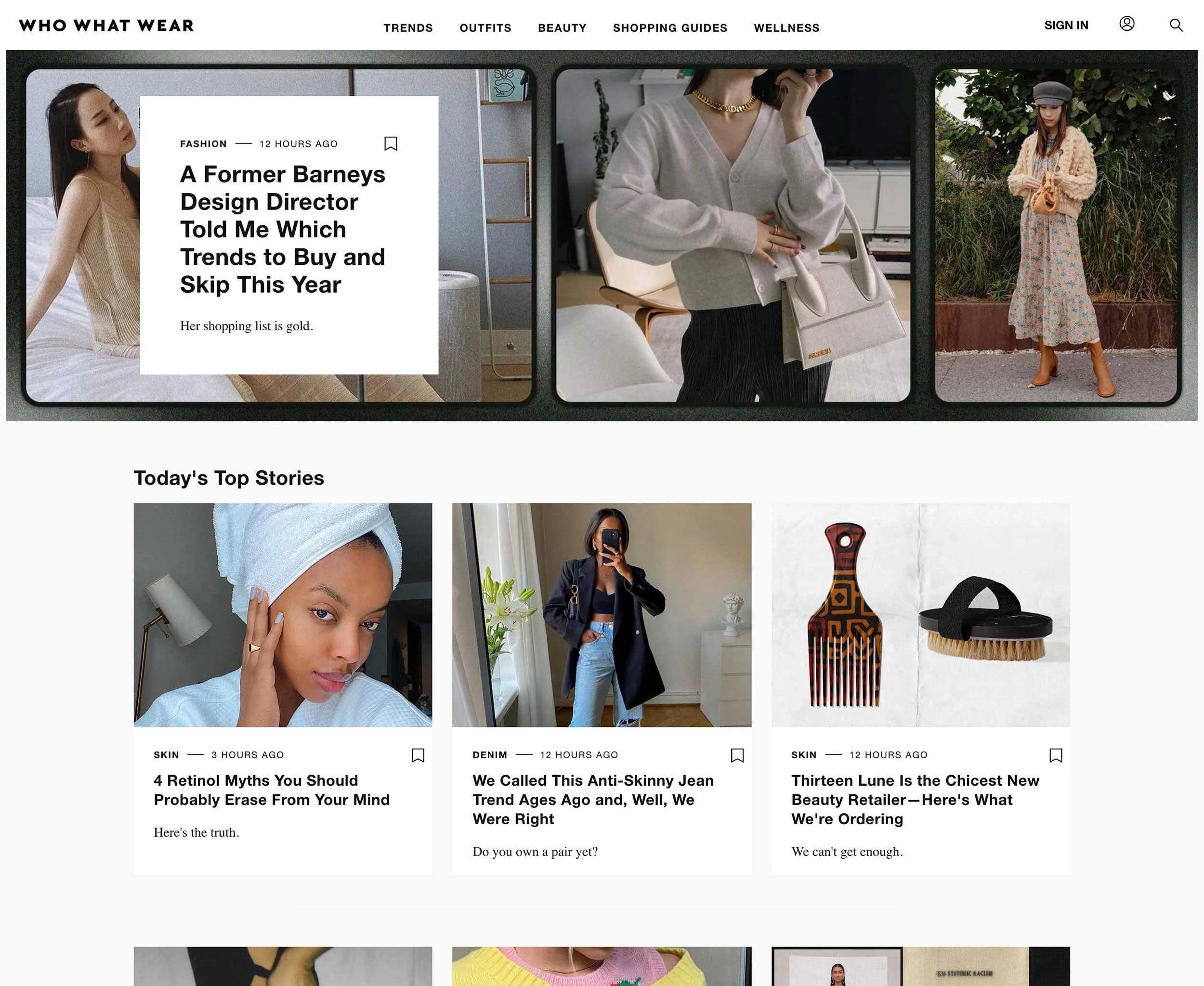The width and height of the screenshot is (1204, 986).
Task: Click the search magnifier icon
Action: click(1176, 25)
